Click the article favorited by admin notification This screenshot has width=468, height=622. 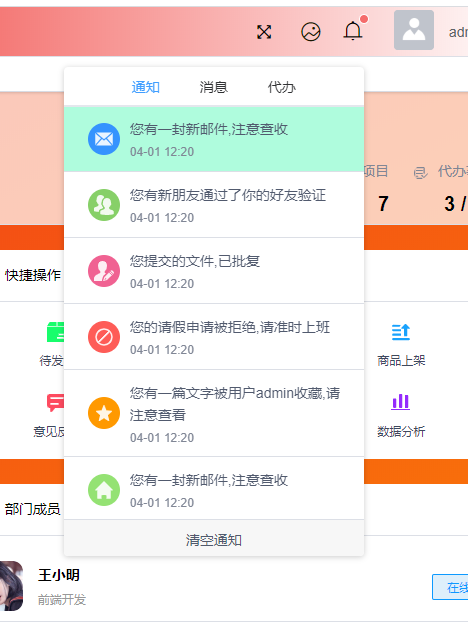tap(214, 413)
